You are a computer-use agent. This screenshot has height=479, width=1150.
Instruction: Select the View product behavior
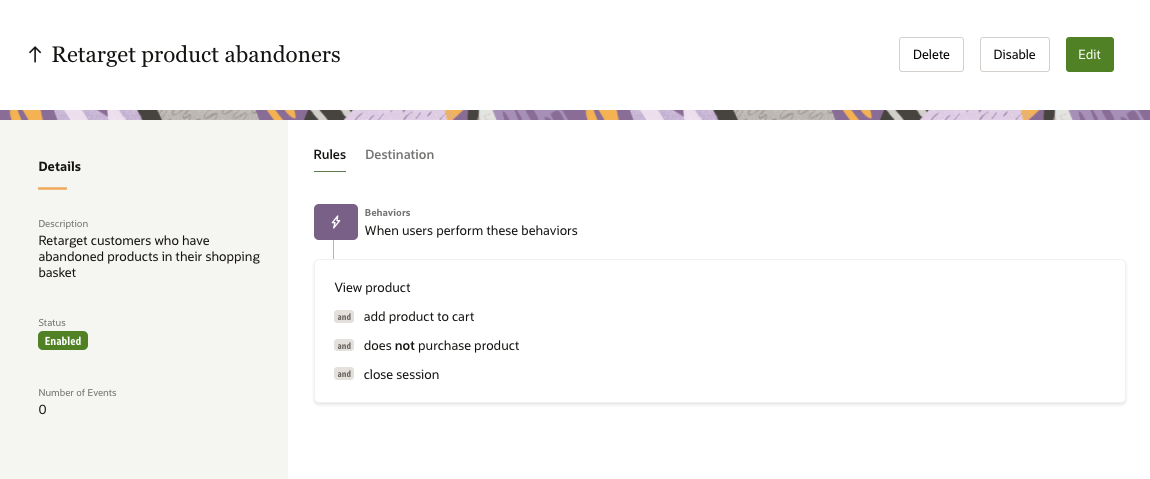[373, 288]
